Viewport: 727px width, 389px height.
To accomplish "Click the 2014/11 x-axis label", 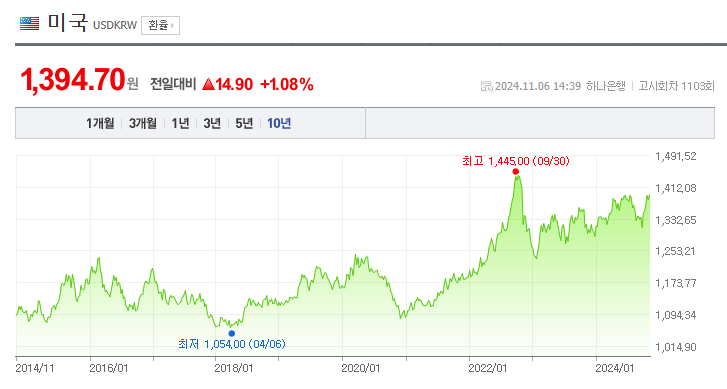I will (35, 368).
